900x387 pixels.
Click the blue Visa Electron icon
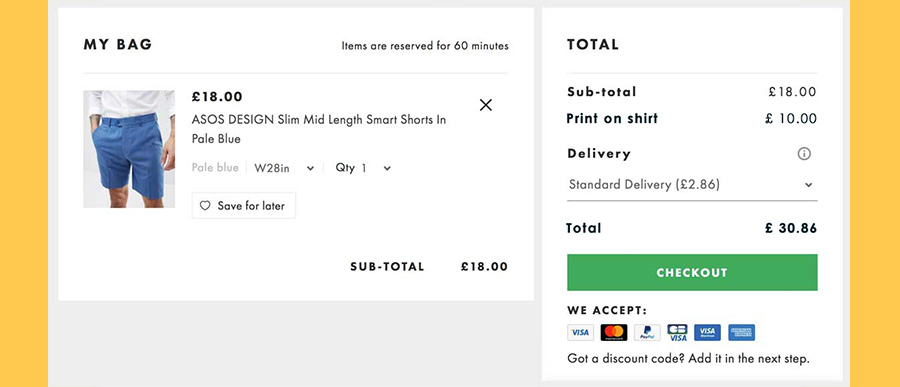pyautogui.click(x=707, y=332)
